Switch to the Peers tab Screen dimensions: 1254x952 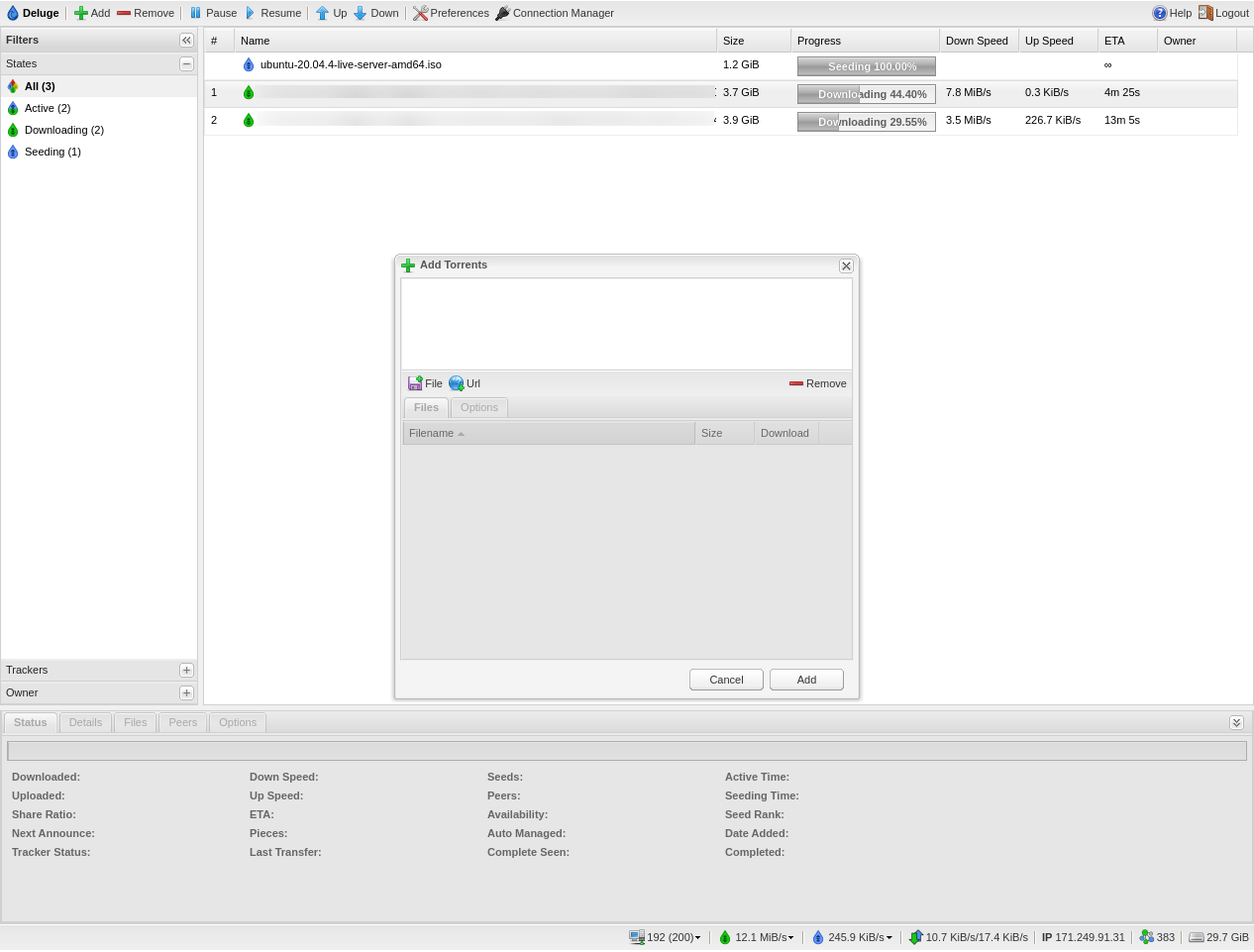coord(182,722)
